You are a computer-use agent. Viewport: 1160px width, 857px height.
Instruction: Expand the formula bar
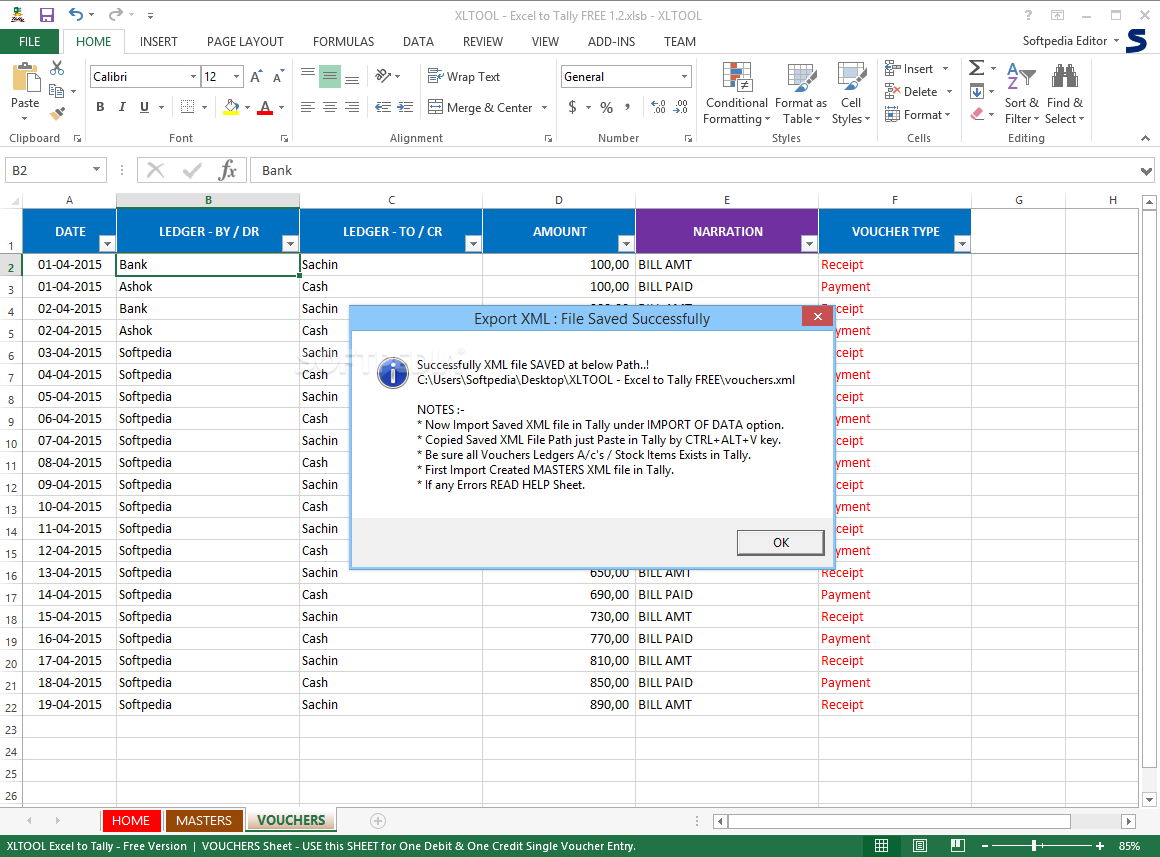pos(1146,171)
